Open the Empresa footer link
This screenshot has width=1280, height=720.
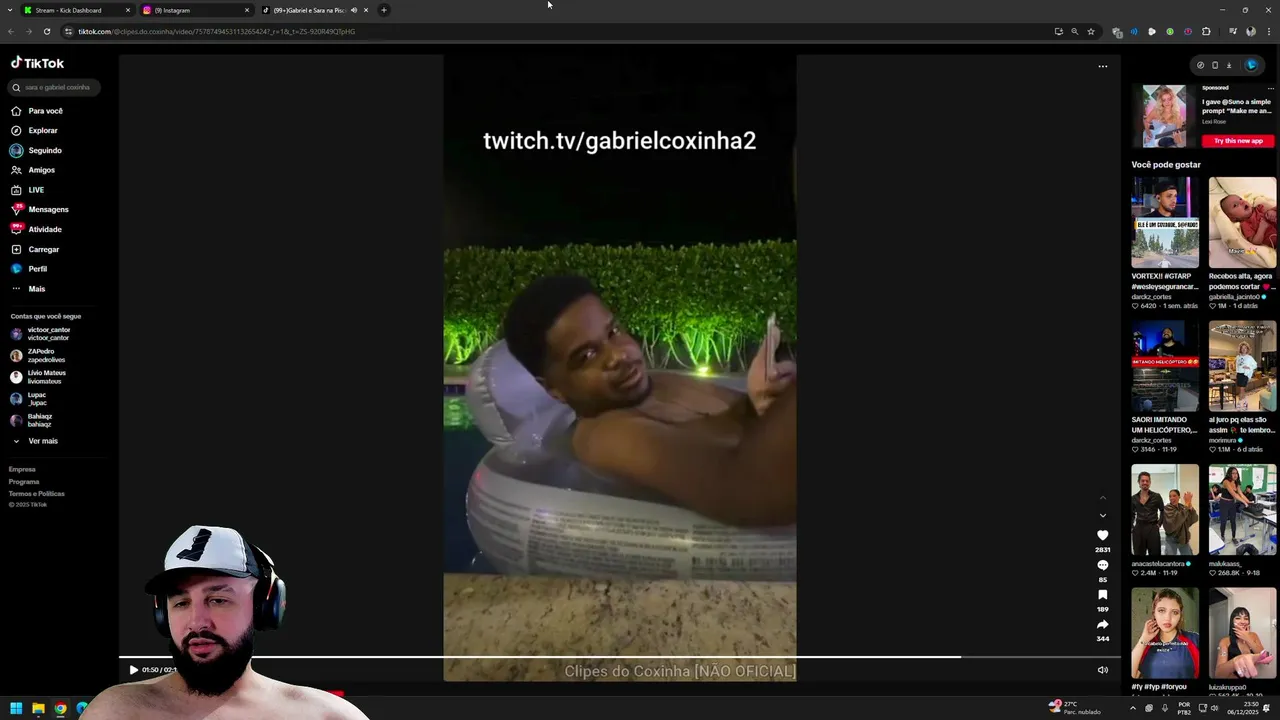[x=22, y=469]
